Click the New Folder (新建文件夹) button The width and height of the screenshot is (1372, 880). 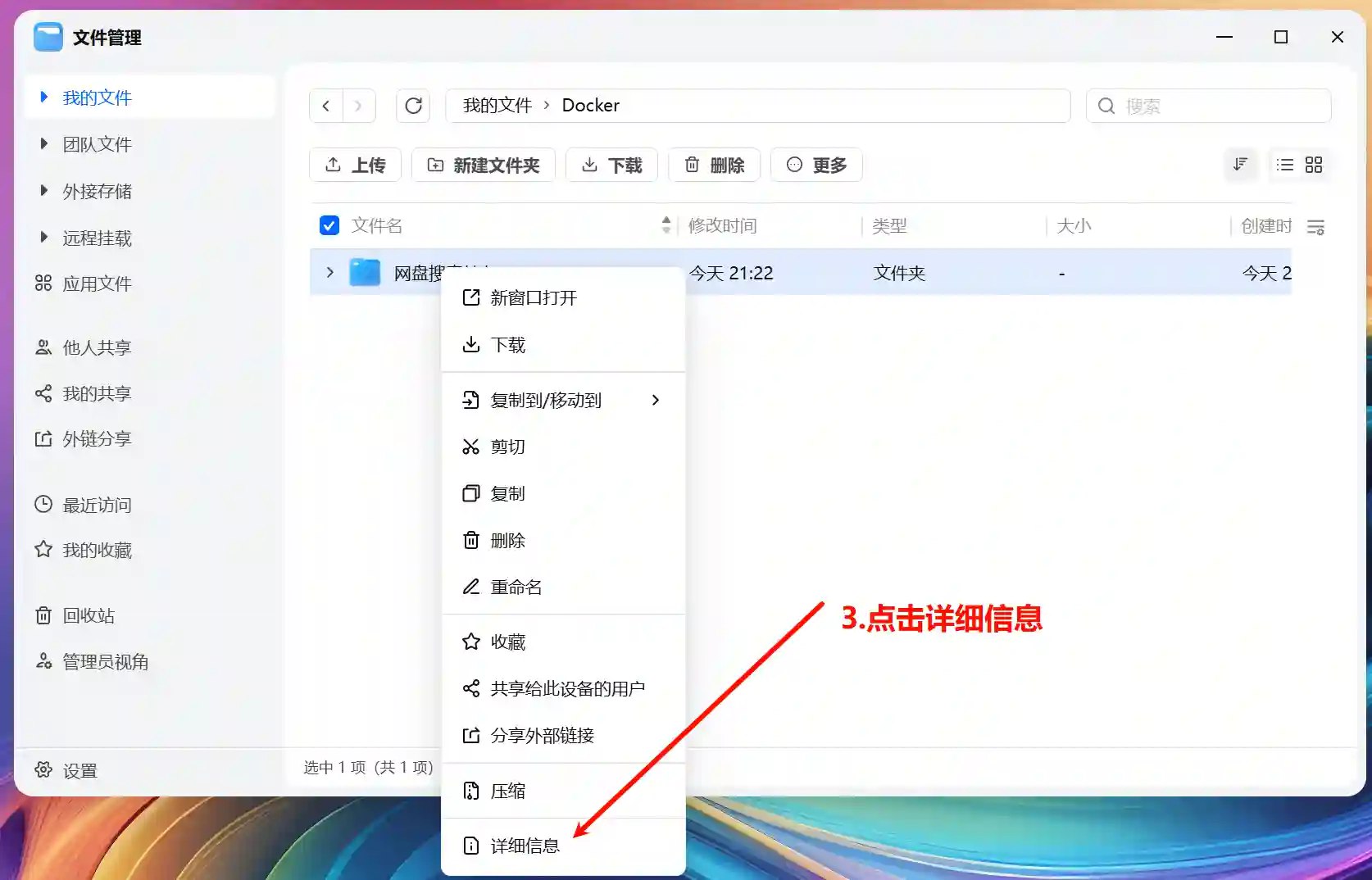click(x=483, y=165)
